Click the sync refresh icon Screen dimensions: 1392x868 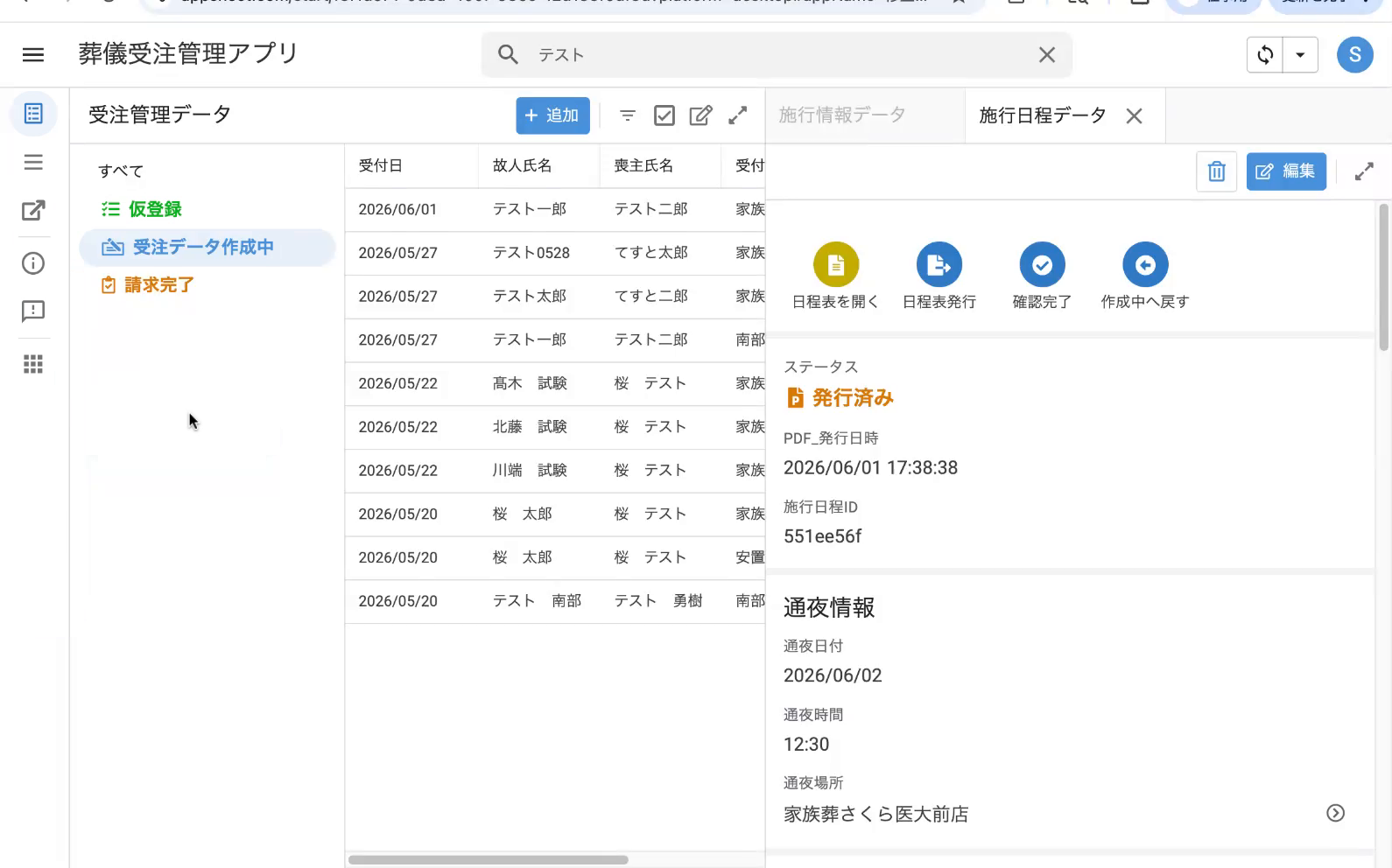(1265, 55)
